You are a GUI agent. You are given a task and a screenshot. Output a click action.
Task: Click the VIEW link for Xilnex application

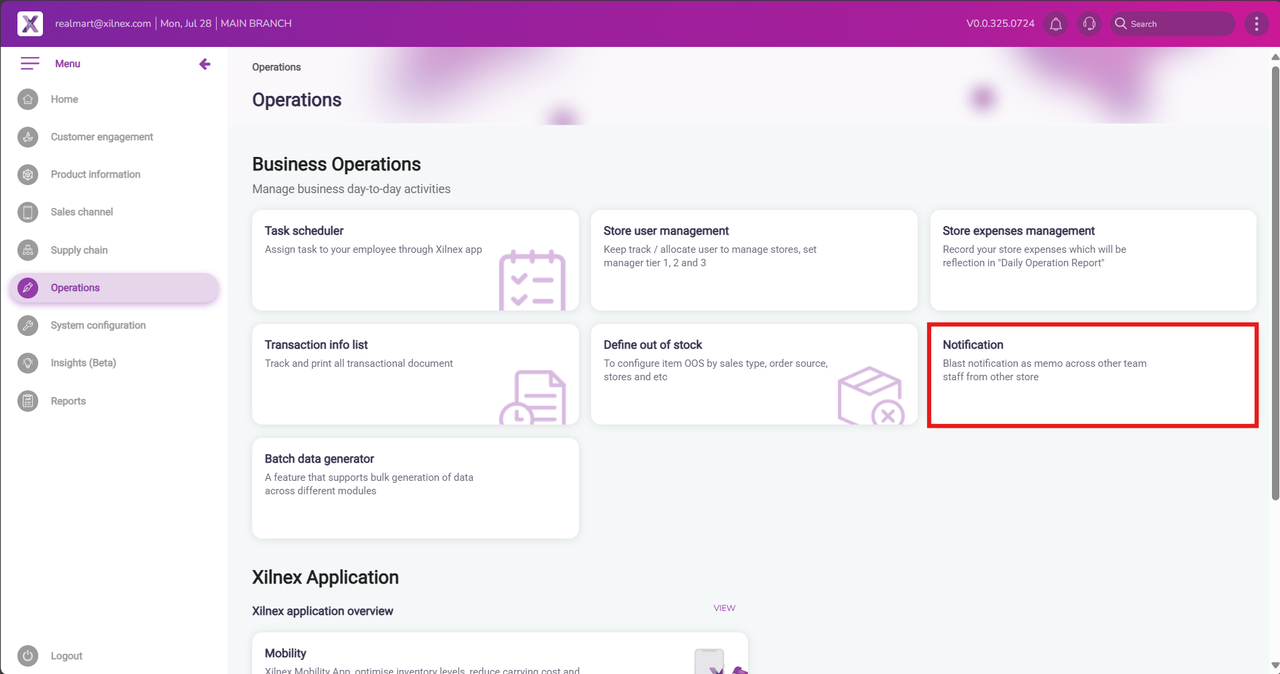coord(724,608)
